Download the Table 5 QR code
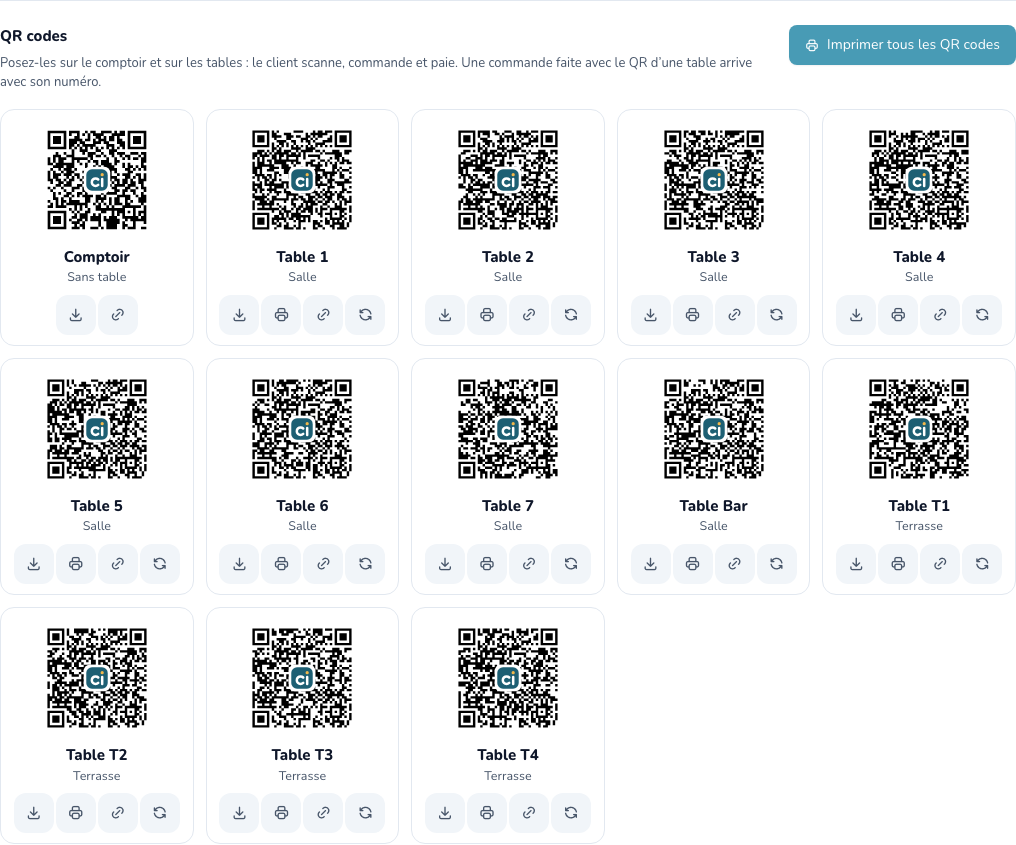 tap(34, 564)
